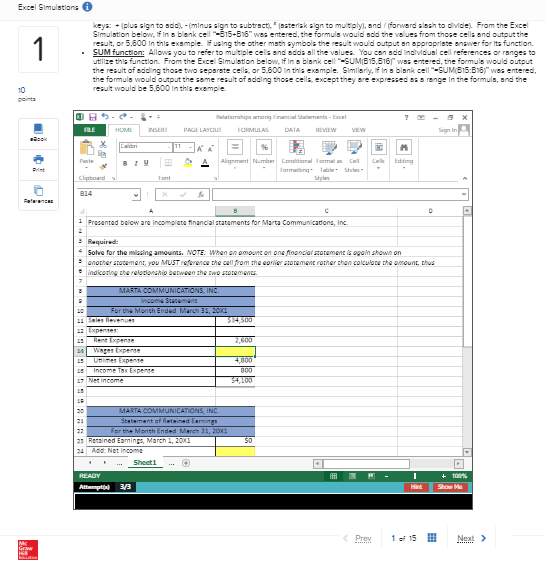
Task: Click the vertical scrollbar down arrow
Action: [x=467, y=452]
